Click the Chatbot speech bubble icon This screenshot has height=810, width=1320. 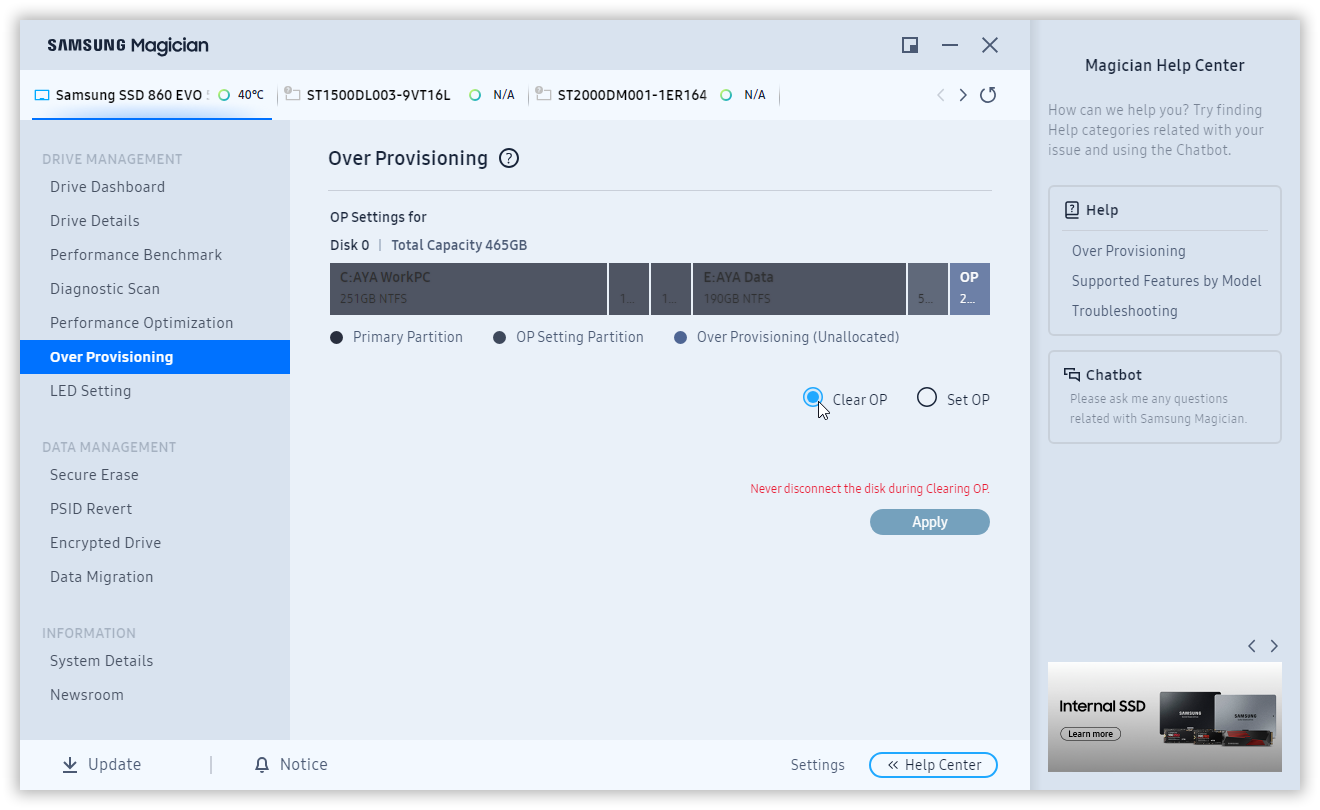(x=1072, y=375)
